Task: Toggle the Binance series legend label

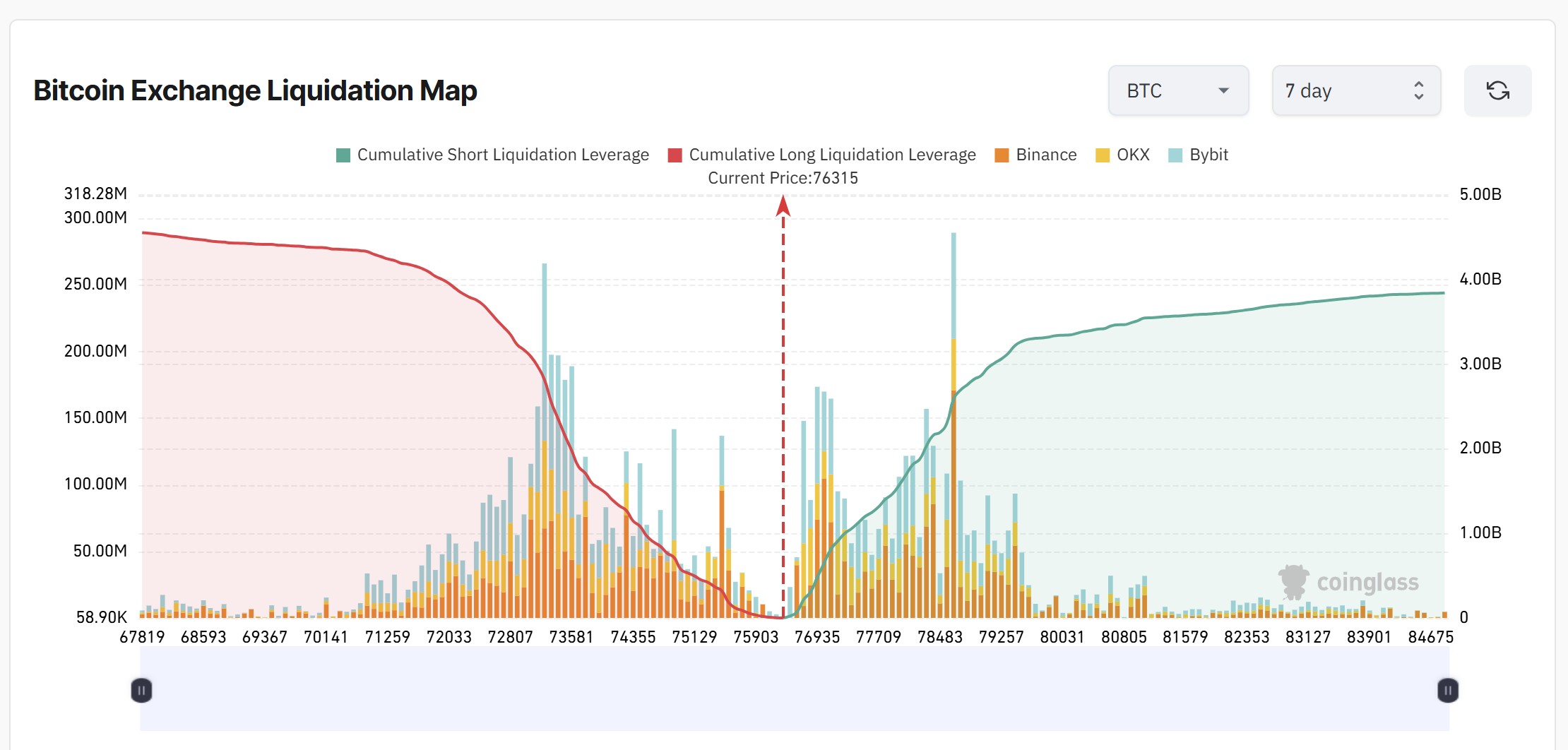Action: click(1046, 155)
